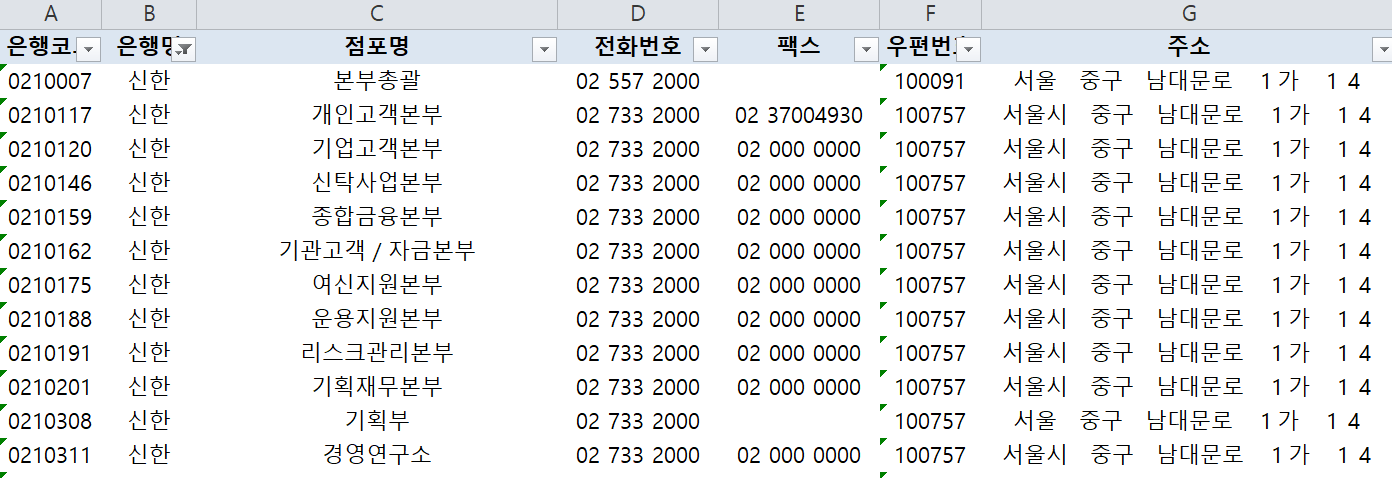Select column E header
Viewport: 1392px width, 478px height.
(x=799, y=14)
